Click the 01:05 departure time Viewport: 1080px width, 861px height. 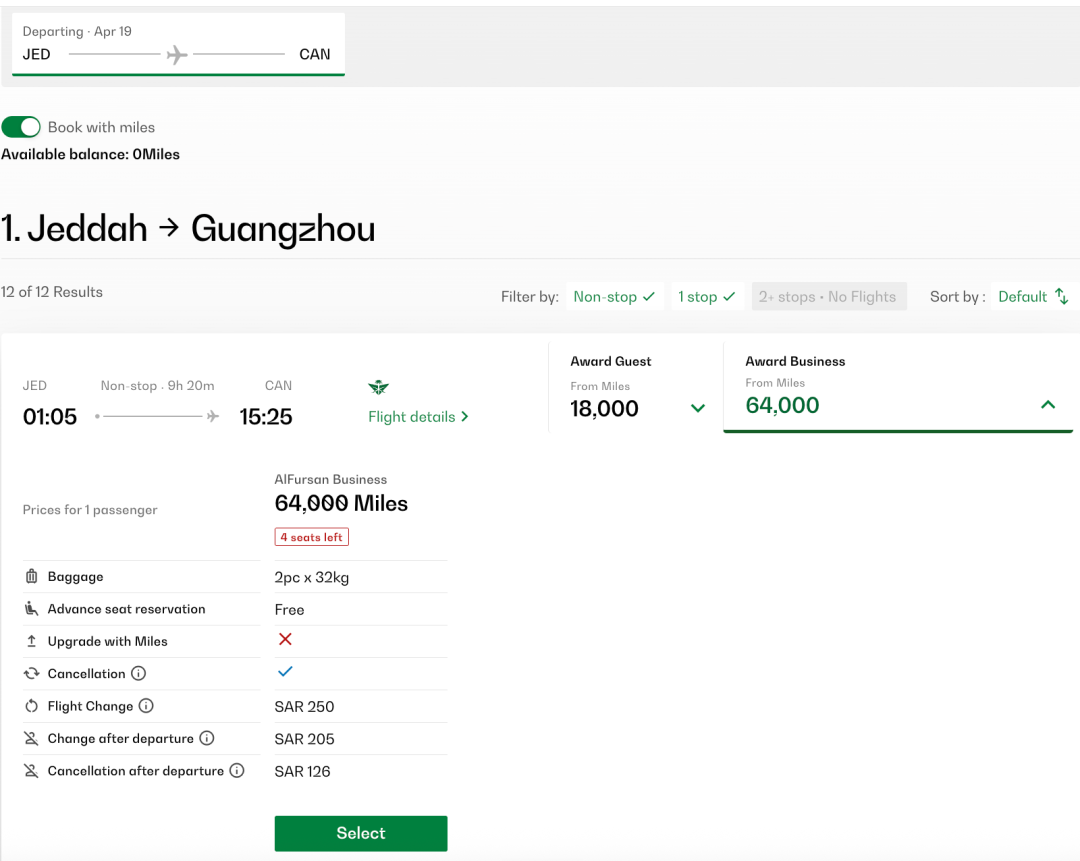[x=50, y=417]
